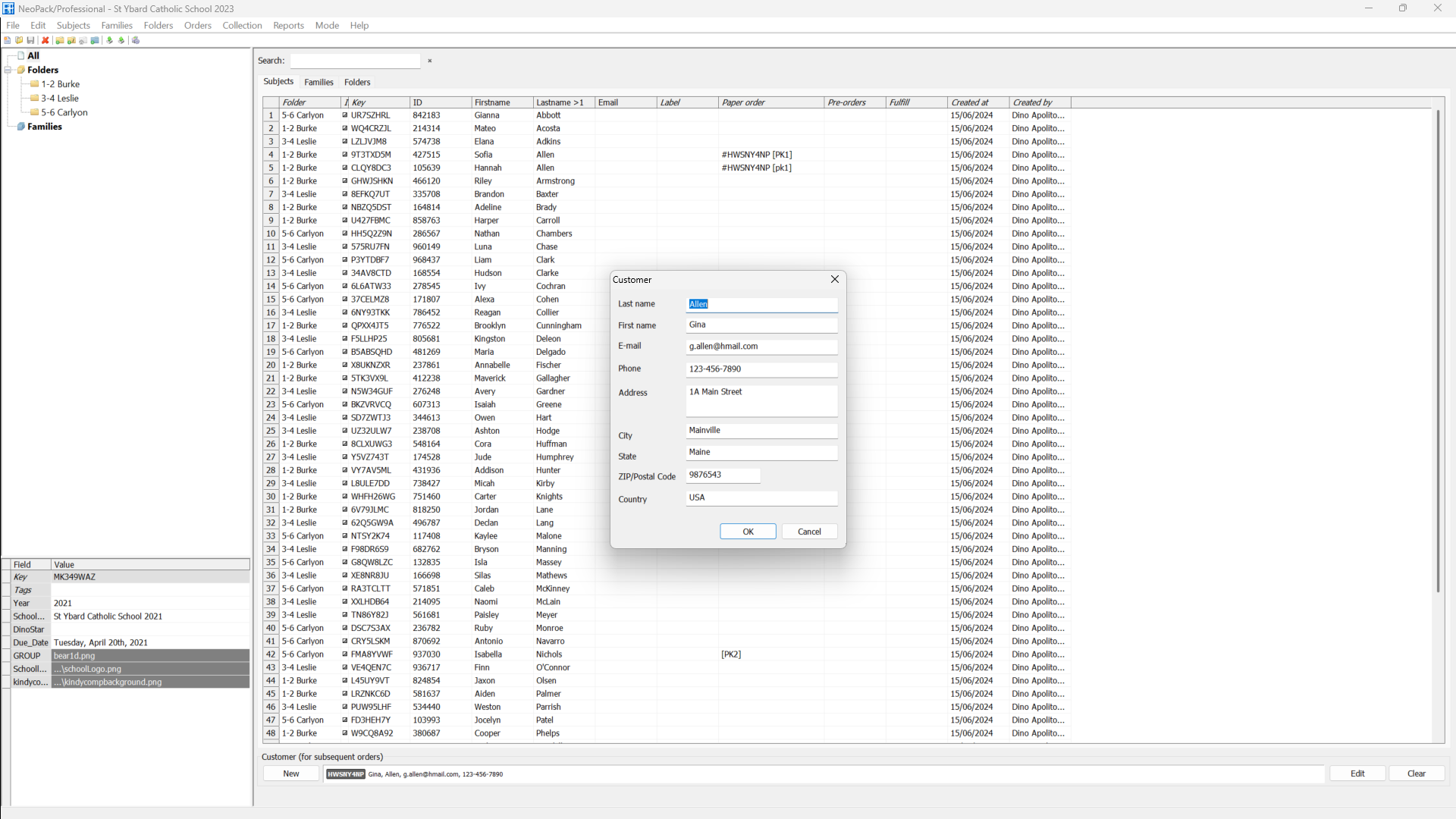This screenshot has width=1456, height=819.
Task: Switch to the Families tab
Action: click(318, 82)
